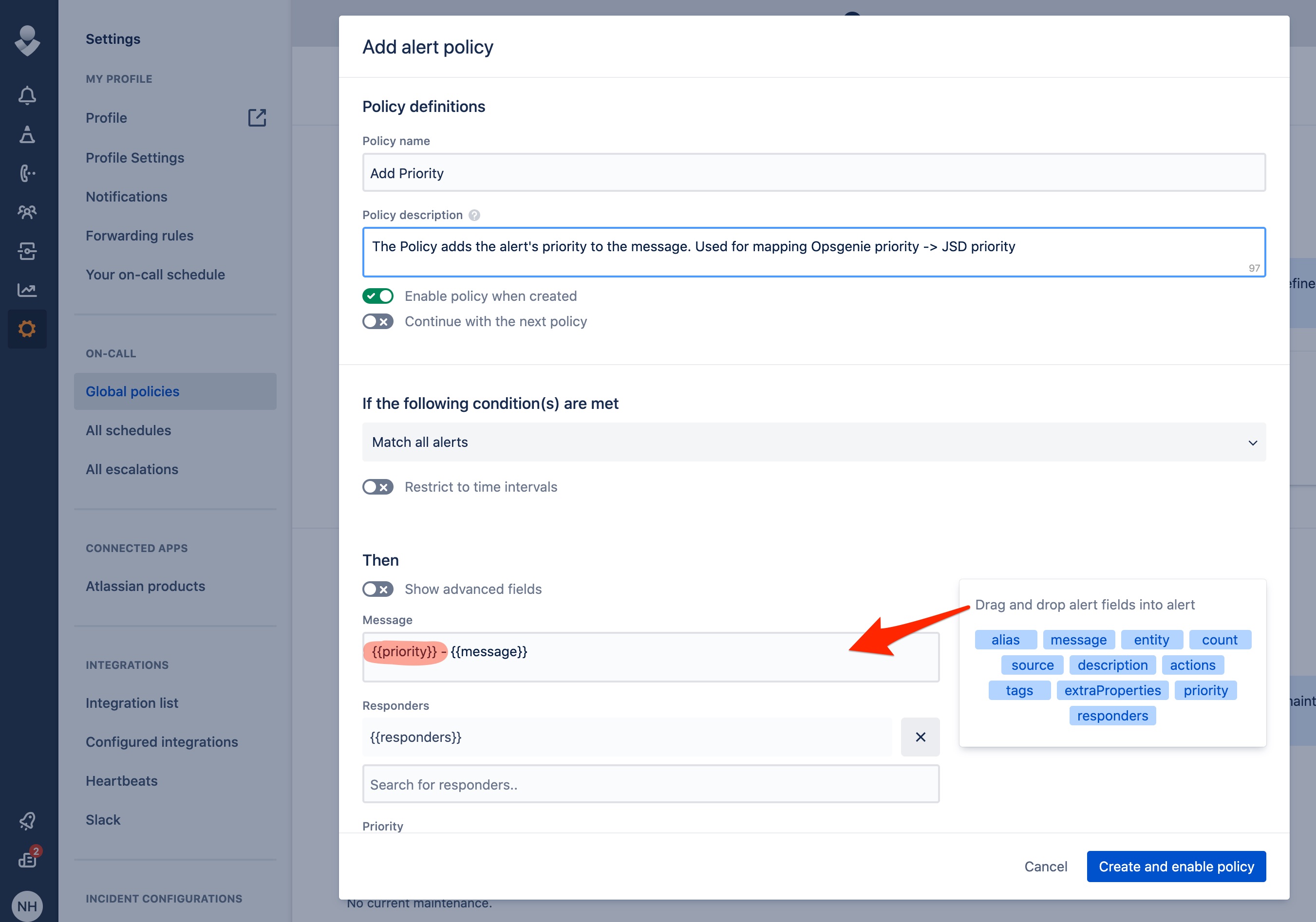The width and height of the screenshot is (1316, 922).
Task: Click the priority field chip
Action: 1205,690
